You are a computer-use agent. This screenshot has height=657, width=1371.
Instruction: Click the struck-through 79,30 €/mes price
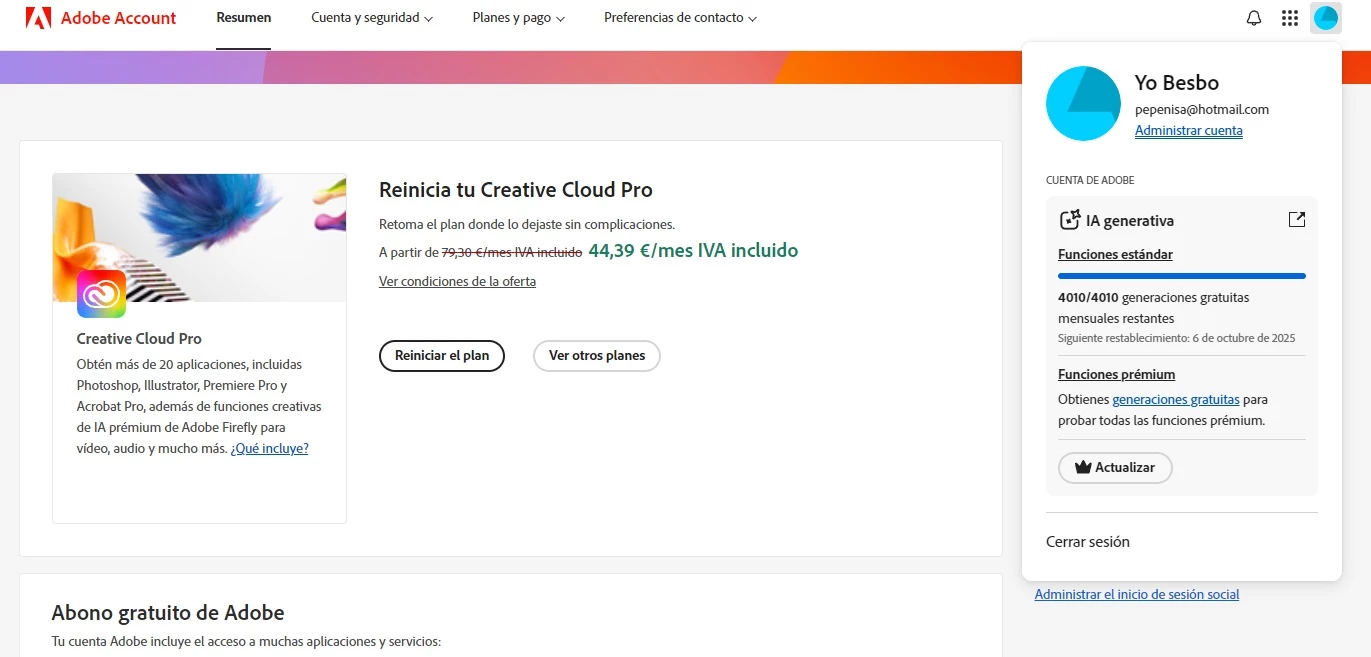pos(512,252)
